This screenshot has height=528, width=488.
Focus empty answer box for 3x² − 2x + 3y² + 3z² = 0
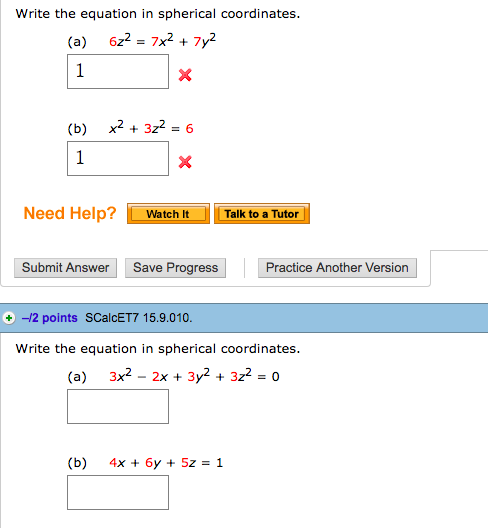pos(118,406)
